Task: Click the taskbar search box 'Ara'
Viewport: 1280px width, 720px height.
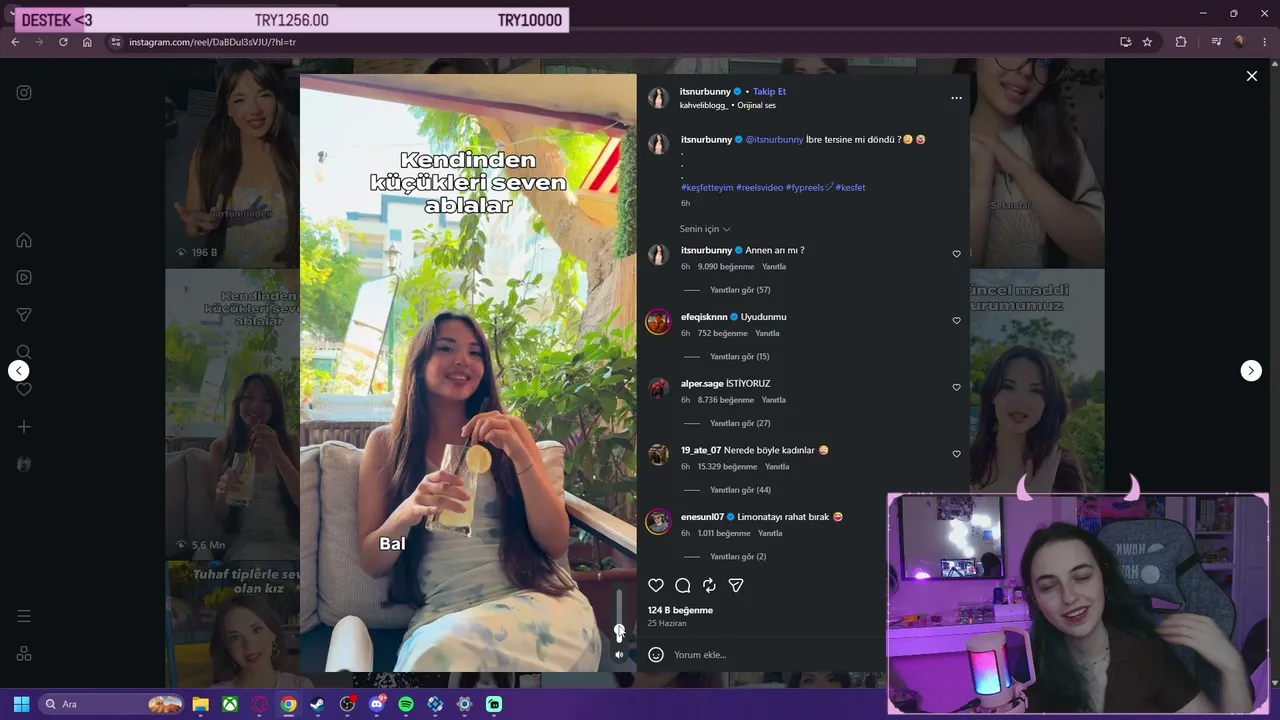Action: click(111, 704)
